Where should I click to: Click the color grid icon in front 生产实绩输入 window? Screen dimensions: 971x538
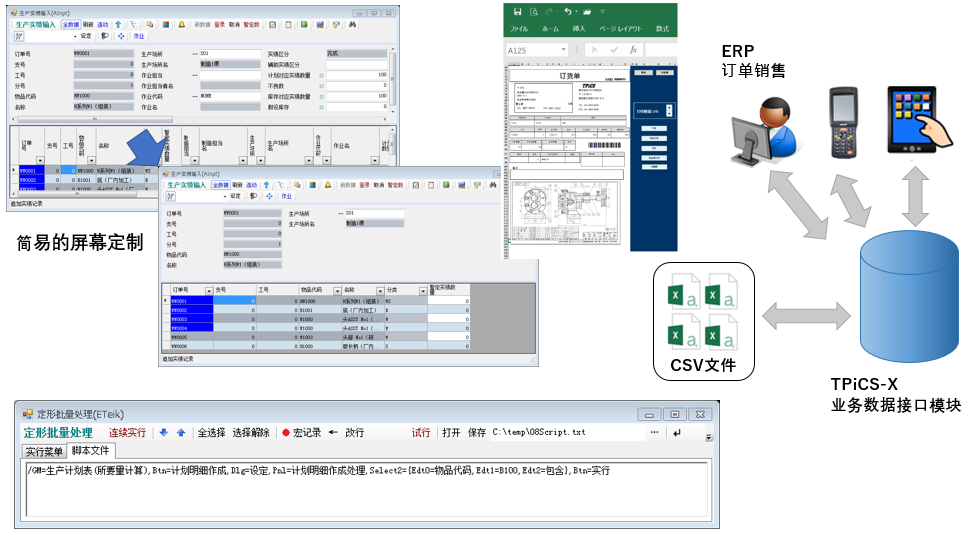point(313,185)
